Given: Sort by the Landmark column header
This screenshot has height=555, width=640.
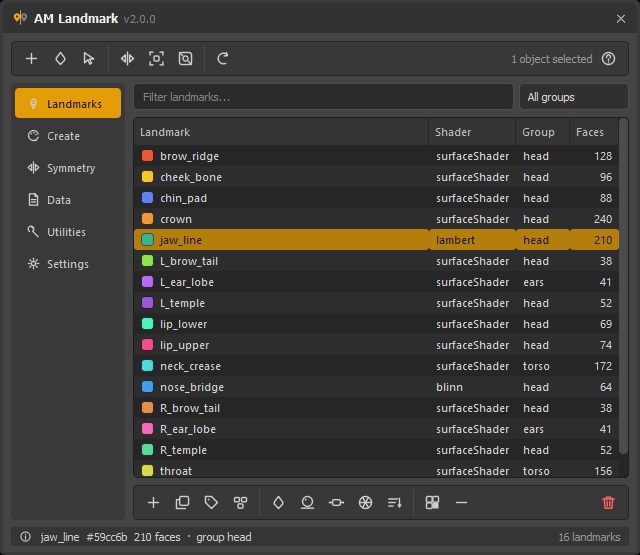Looking at the screenshot, I should (281, 132).
